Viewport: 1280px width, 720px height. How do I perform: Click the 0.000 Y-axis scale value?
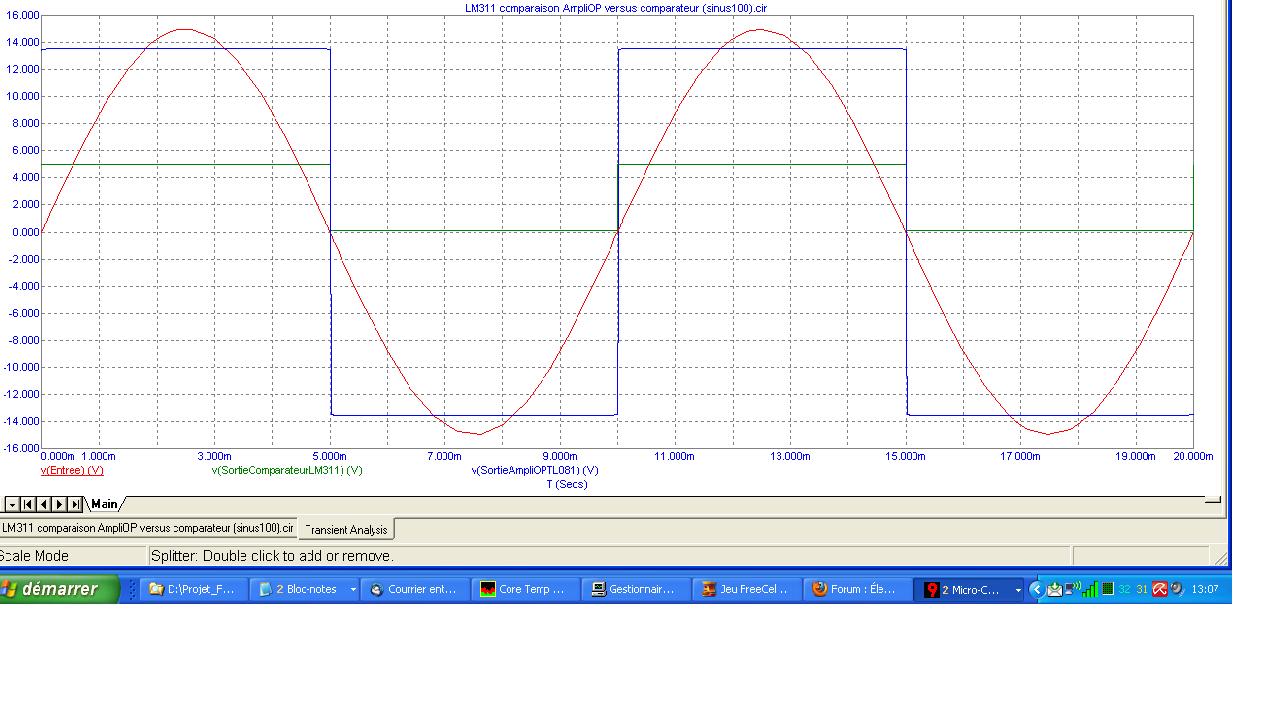click(x=24, y=232)
